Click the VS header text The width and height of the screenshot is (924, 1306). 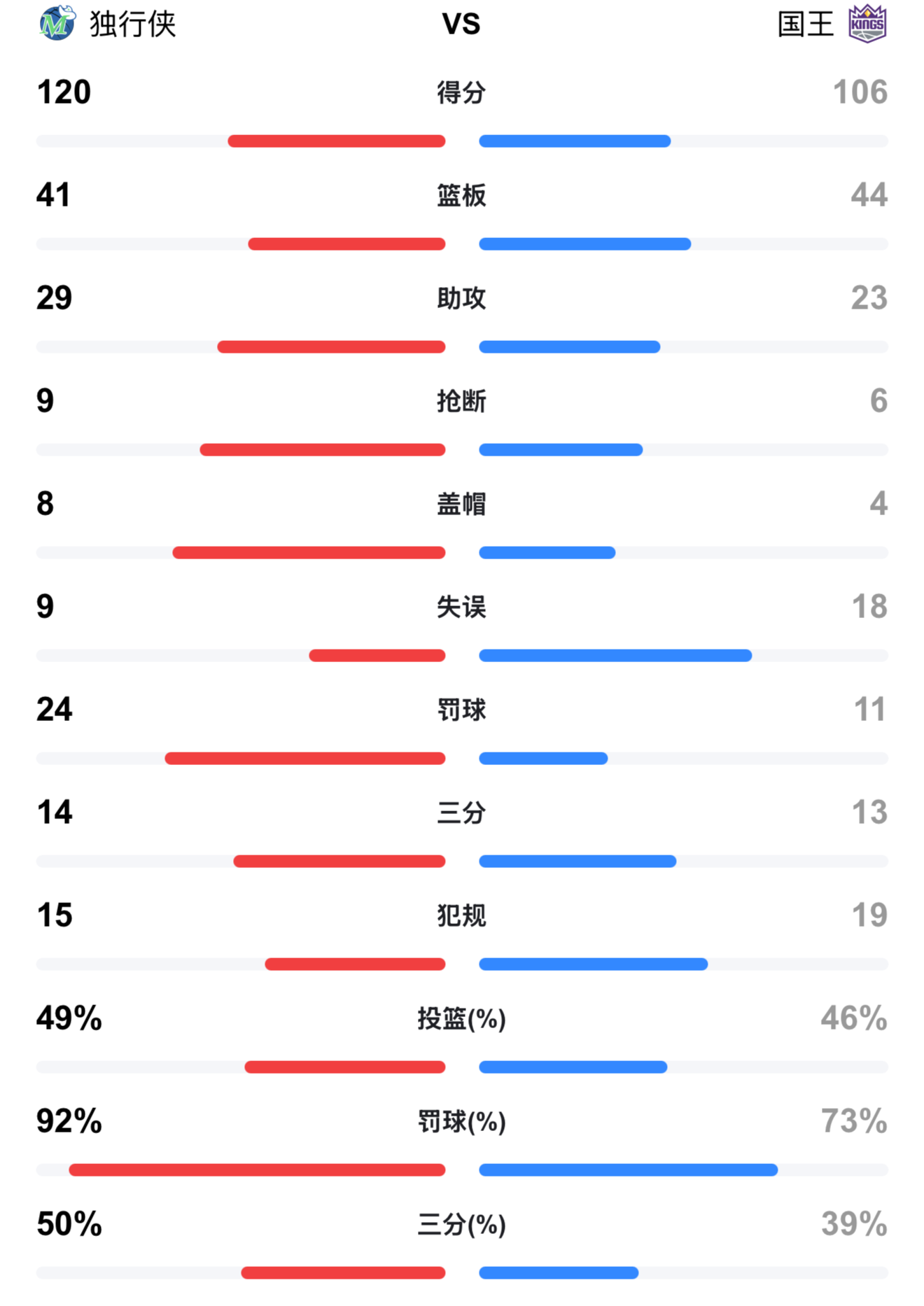point(461,24)
